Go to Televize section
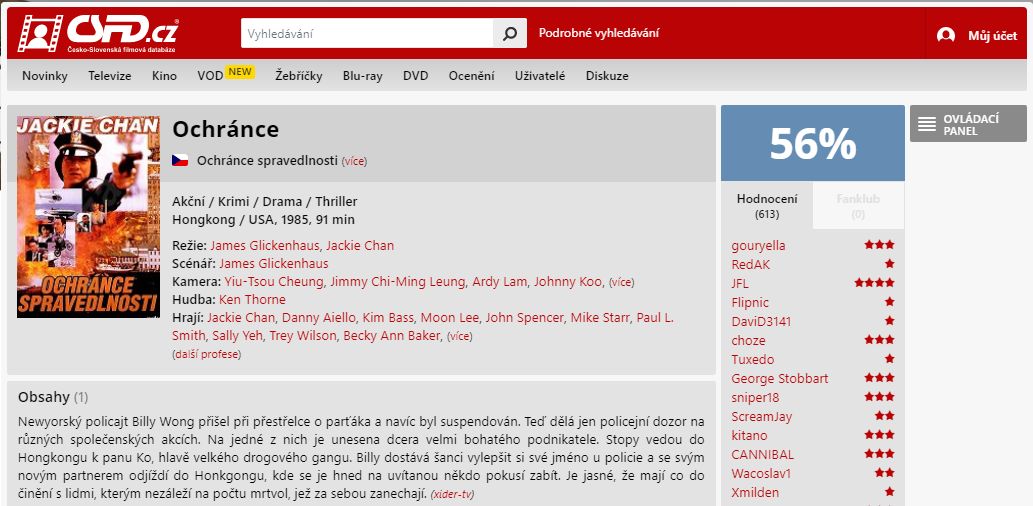This screenshot has height=506, width=1033. (x=110, y=76)
